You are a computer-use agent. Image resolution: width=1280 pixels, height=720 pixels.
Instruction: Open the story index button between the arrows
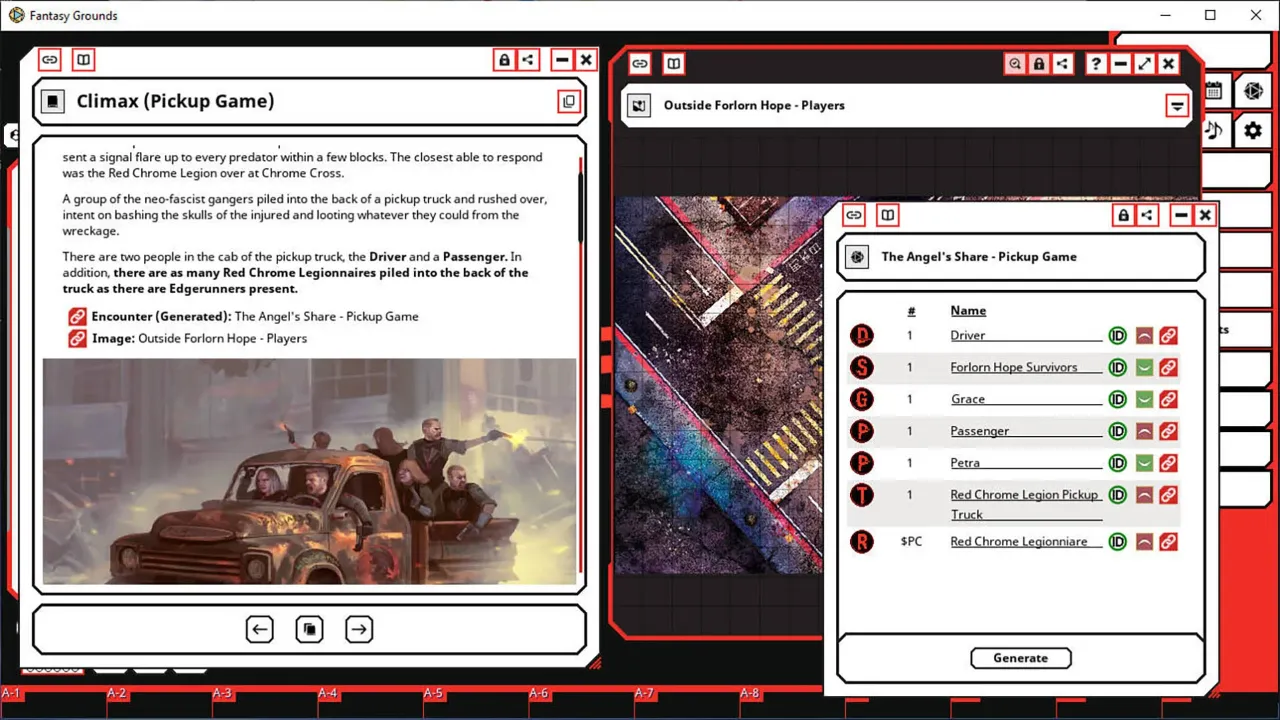[310, 629]
